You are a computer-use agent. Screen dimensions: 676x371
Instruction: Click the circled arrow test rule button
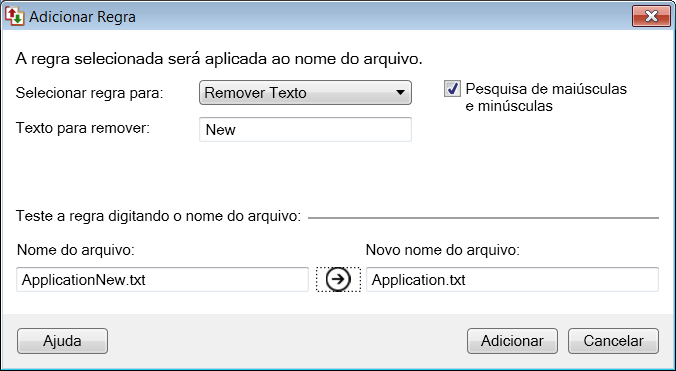pos(338,280)
